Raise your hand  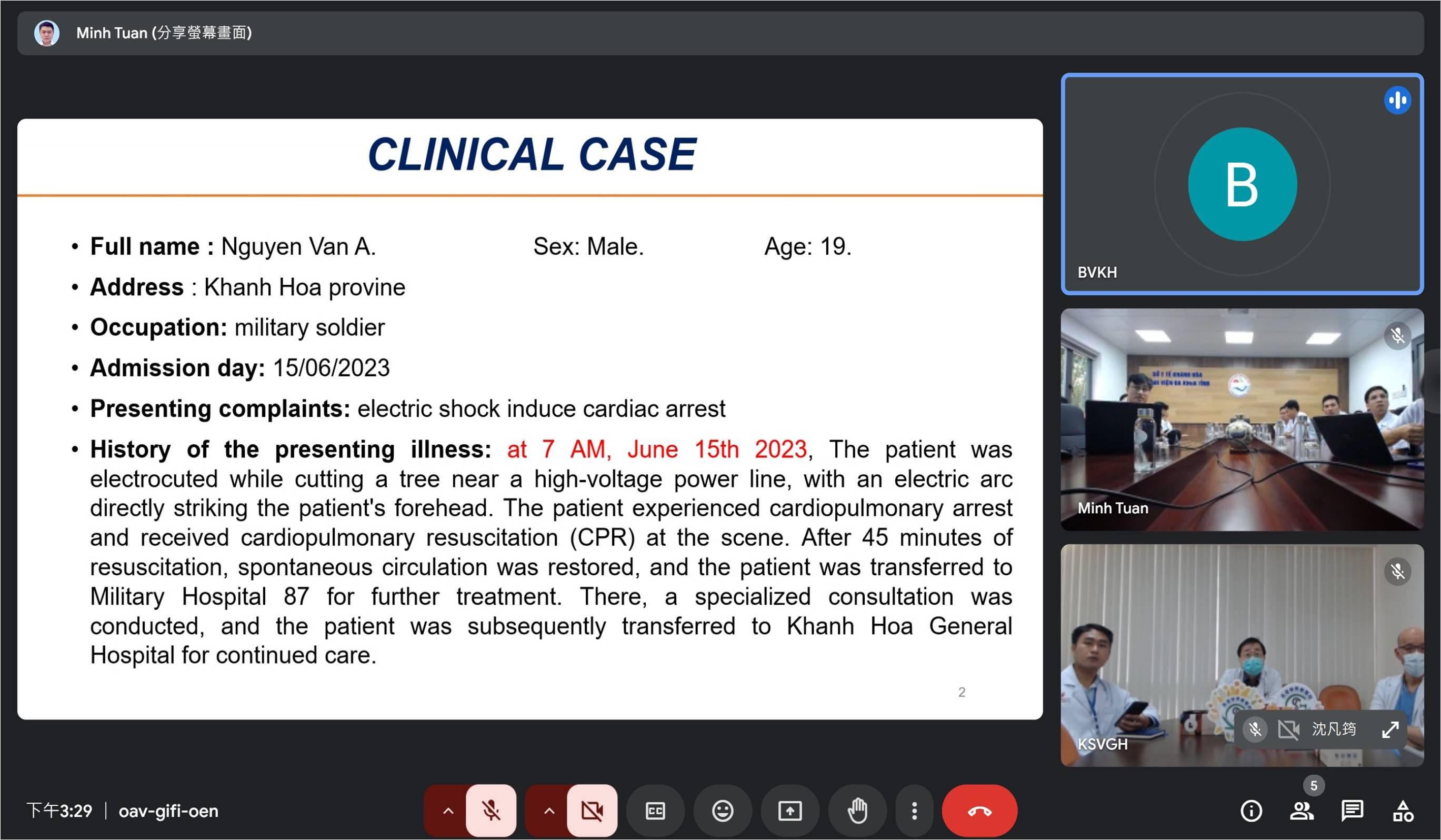tap(857, 811)
